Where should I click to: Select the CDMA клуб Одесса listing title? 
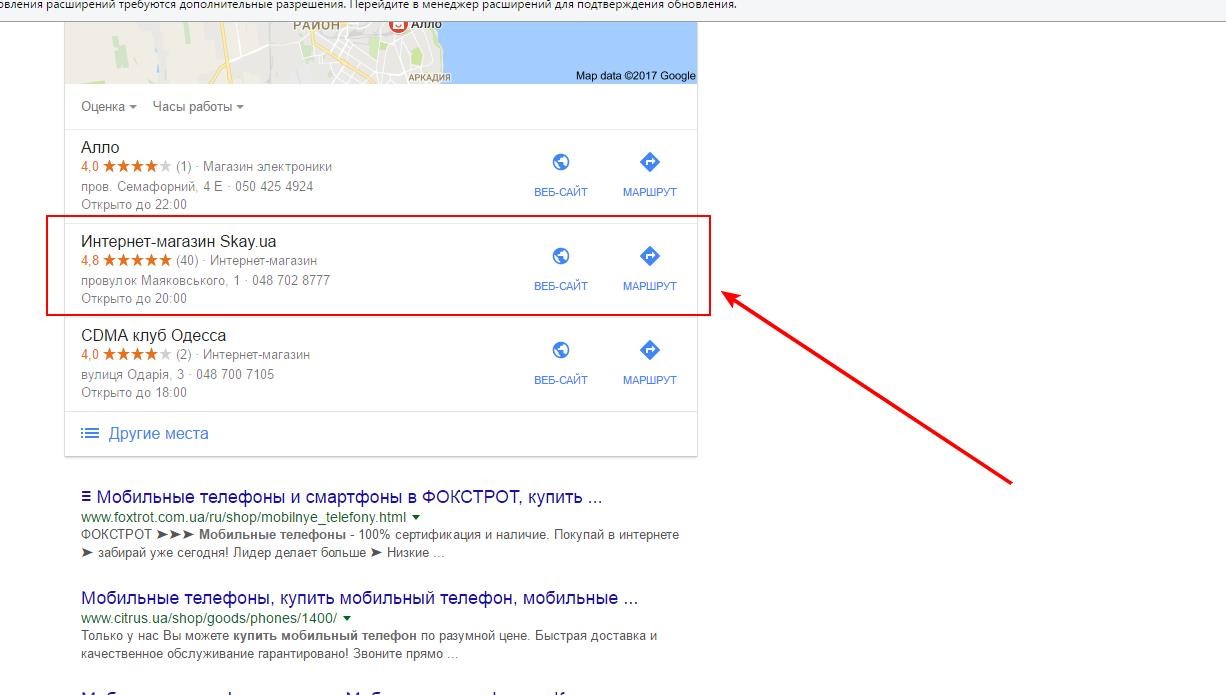153,335
